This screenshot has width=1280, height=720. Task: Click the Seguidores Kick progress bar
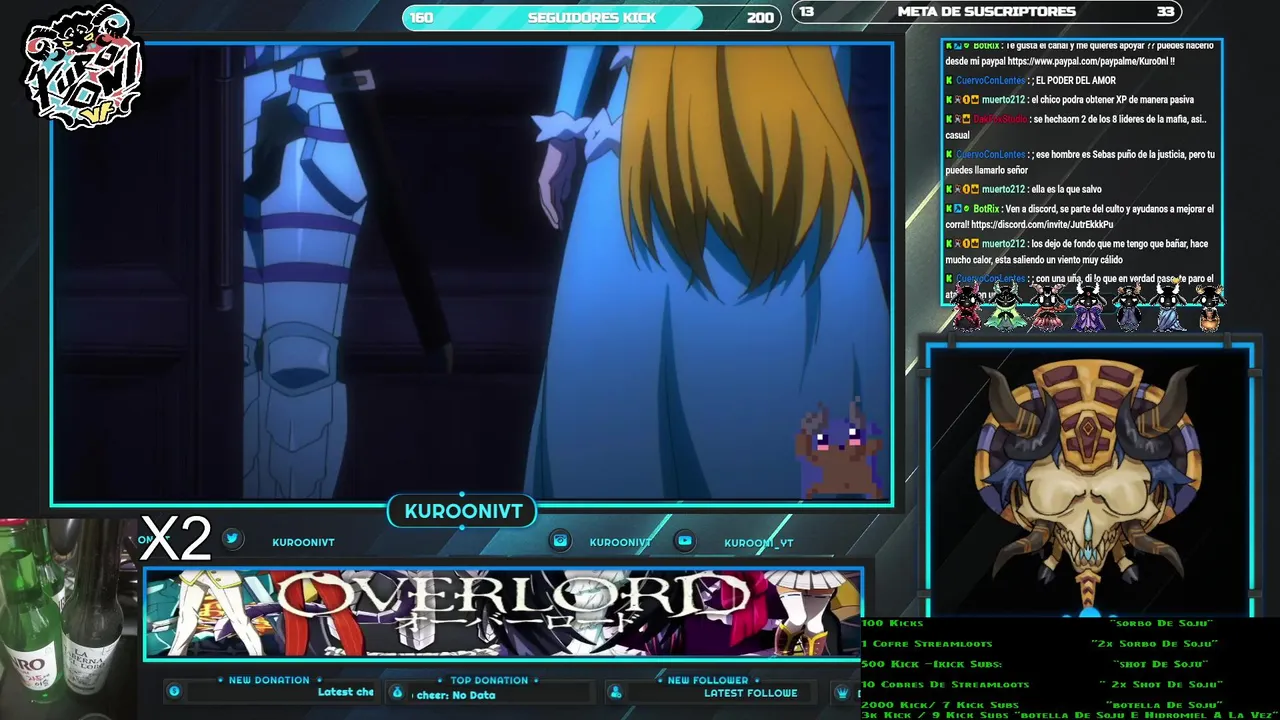tap(591, 17)
